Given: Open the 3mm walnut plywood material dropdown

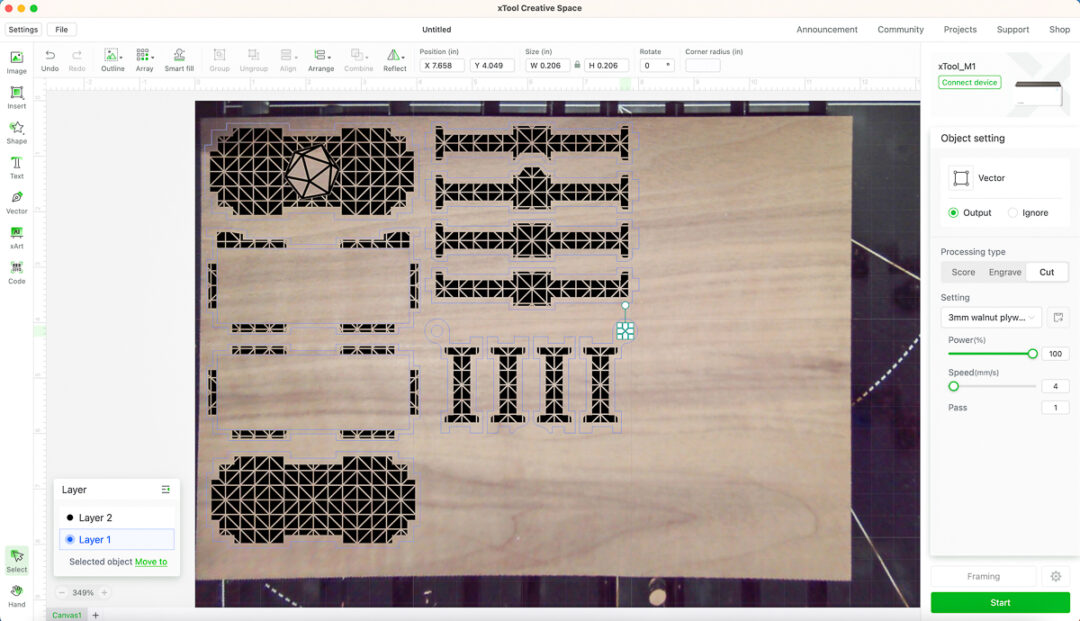Looking at the screenshot, I should [990, 317].
